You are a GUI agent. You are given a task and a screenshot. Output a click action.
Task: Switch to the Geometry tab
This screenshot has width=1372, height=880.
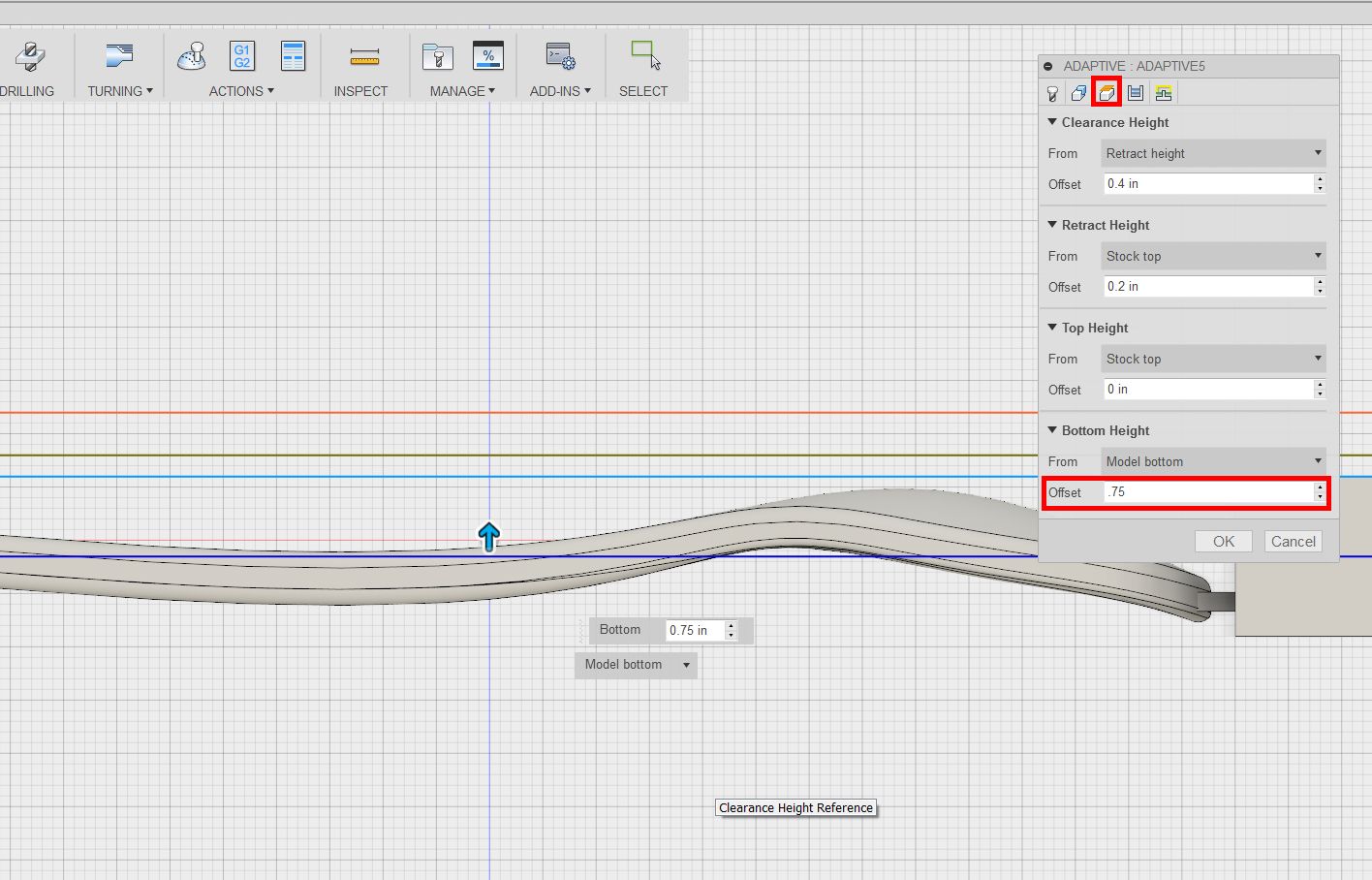1078,93
